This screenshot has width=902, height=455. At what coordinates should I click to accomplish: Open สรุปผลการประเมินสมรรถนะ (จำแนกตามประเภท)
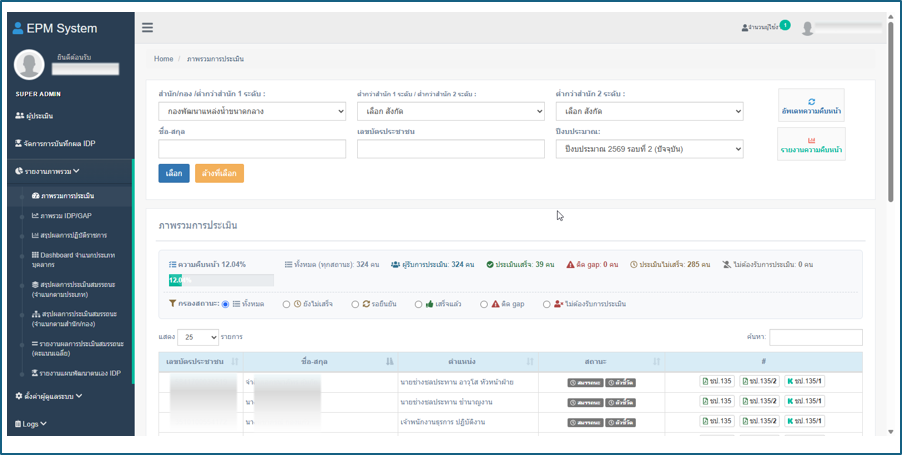click(x=75, y=289)
